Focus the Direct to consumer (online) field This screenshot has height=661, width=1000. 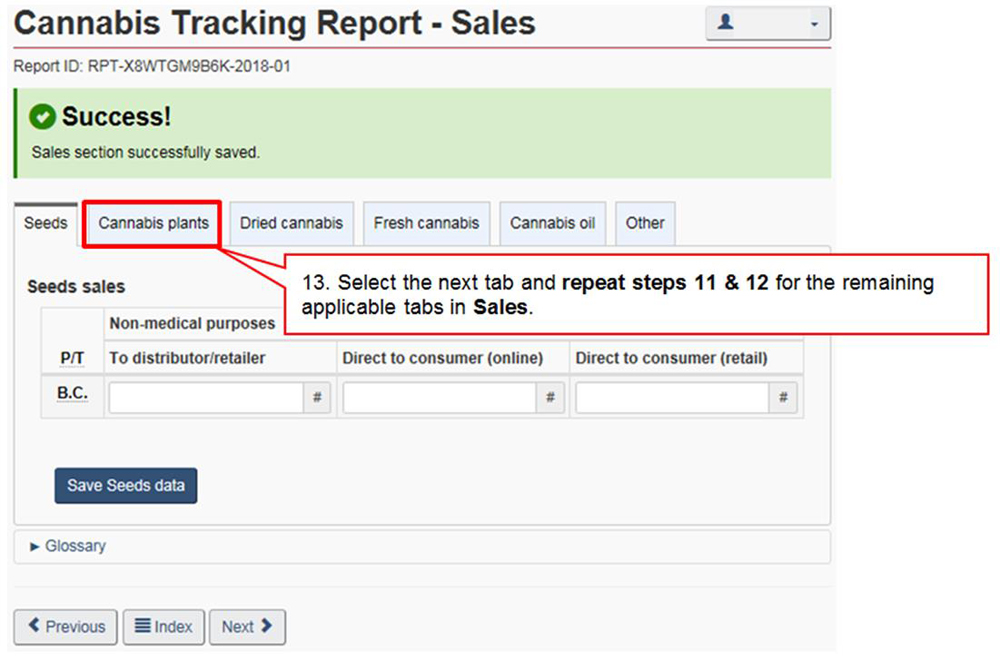point(440,398)
